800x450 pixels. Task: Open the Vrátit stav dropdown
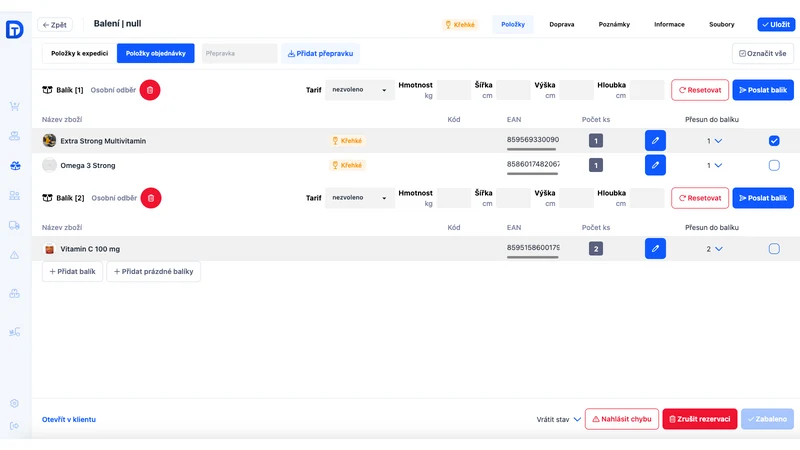click(x=558, y=419)
